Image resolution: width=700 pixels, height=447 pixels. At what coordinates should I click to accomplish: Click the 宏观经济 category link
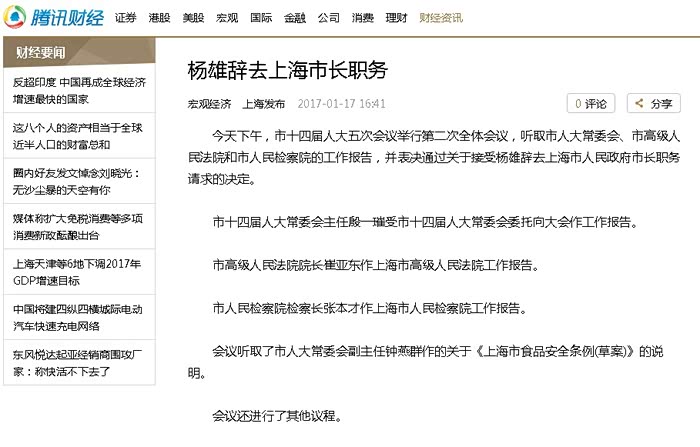[209, 104]
